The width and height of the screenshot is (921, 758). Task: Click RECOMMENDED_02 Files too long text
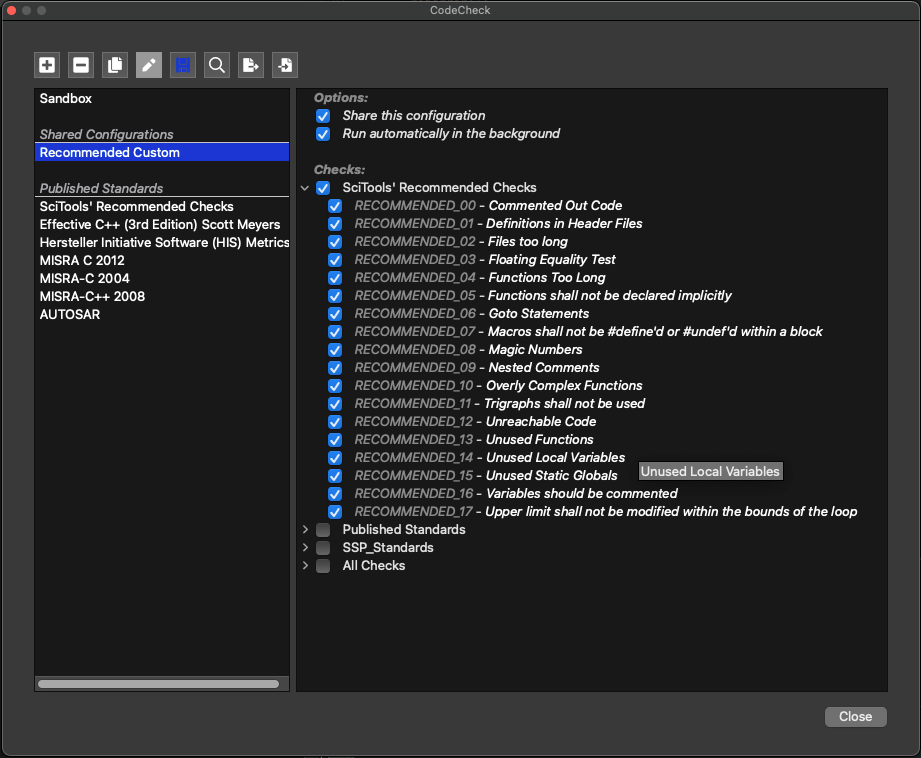tap(461, 242)
